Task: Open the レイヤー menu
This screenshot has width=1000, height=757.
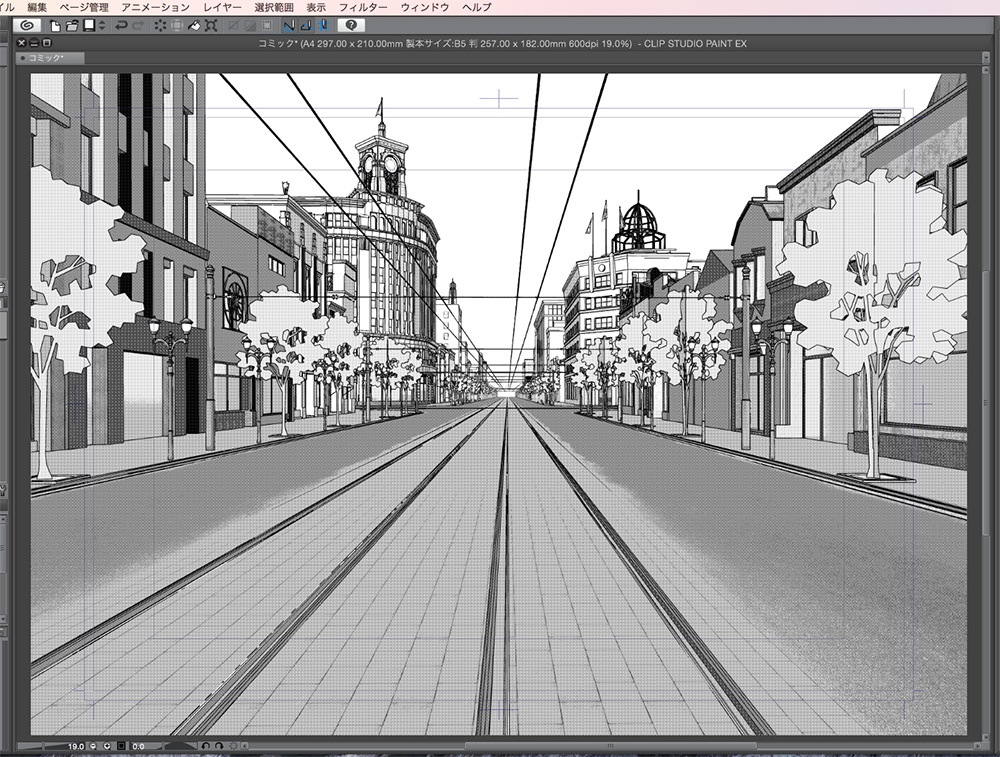Action: tap(223, 7)
